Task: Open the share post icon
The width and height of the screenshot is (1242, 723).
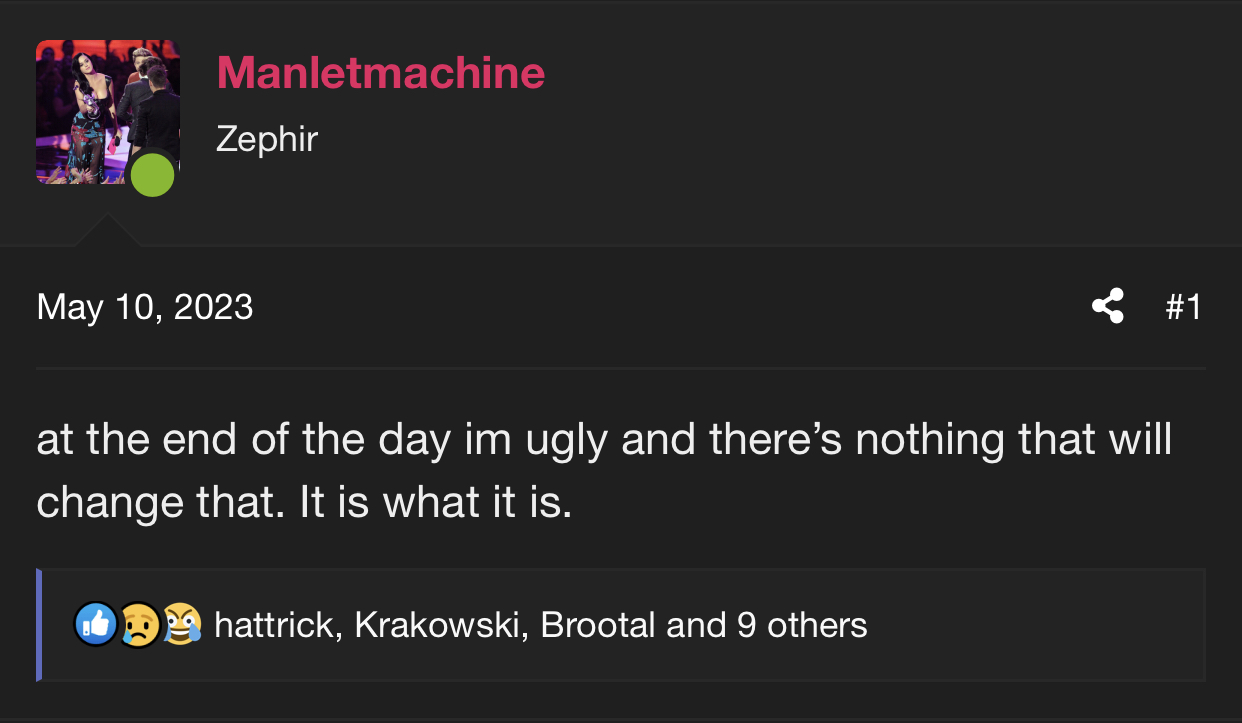Action: [x=1107, y=306]
